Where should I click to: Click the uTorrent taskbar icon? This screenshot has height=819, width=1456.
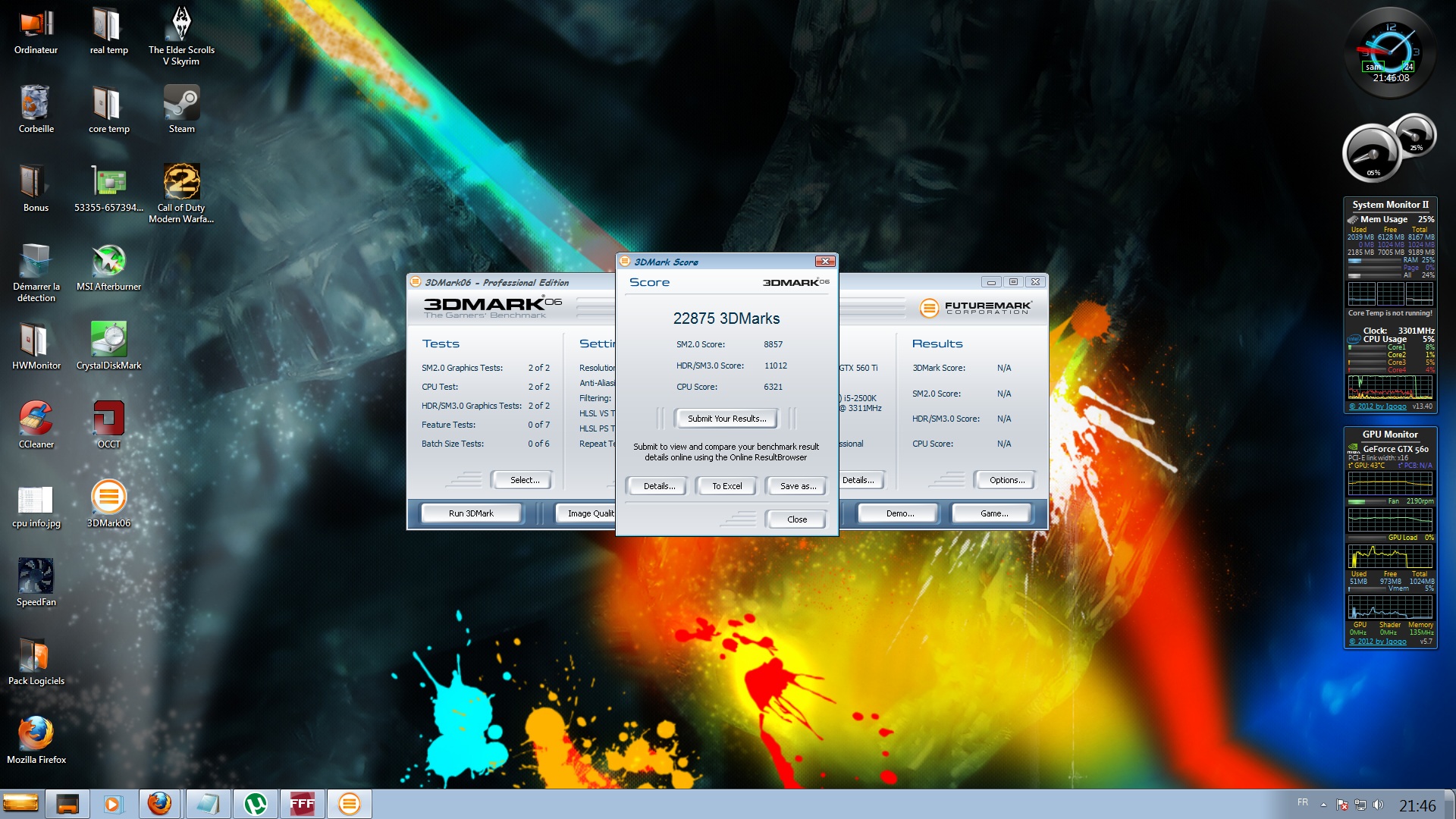pyautogui.click(x=256, y=804)
